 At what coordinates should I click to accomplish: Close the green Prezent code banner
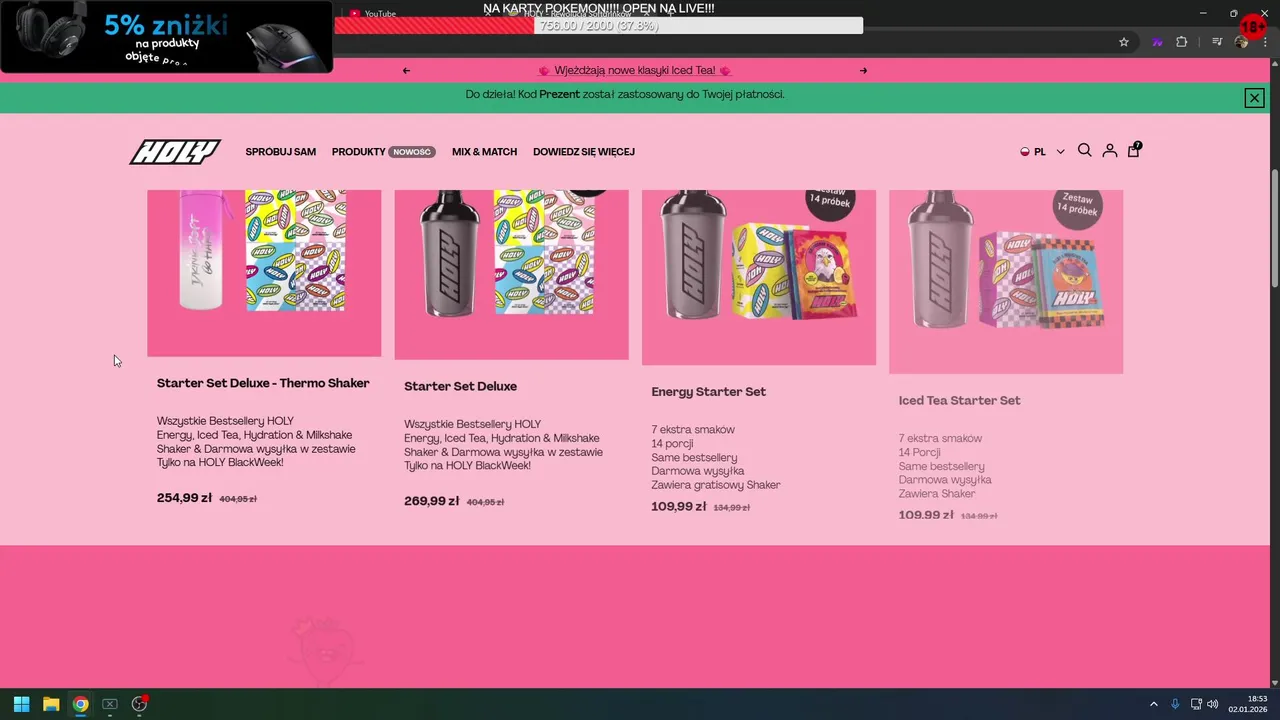1254,97
